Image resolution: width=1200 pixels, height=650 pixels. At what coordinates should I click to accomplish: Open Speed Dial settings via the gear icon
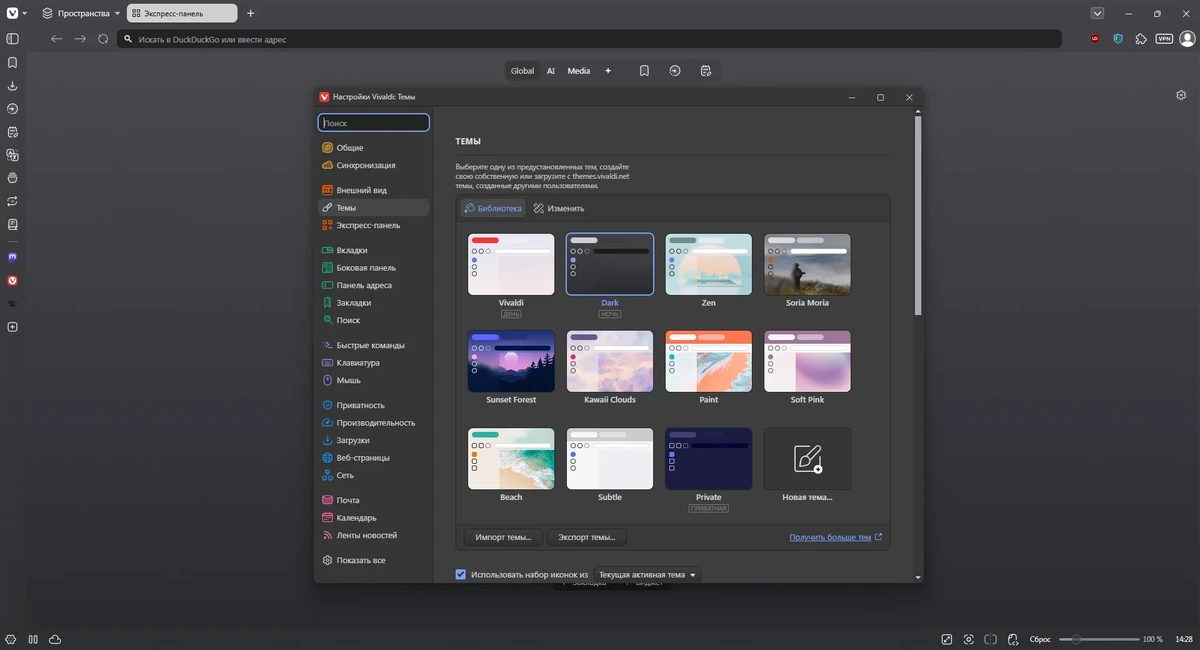[1181, 95]
